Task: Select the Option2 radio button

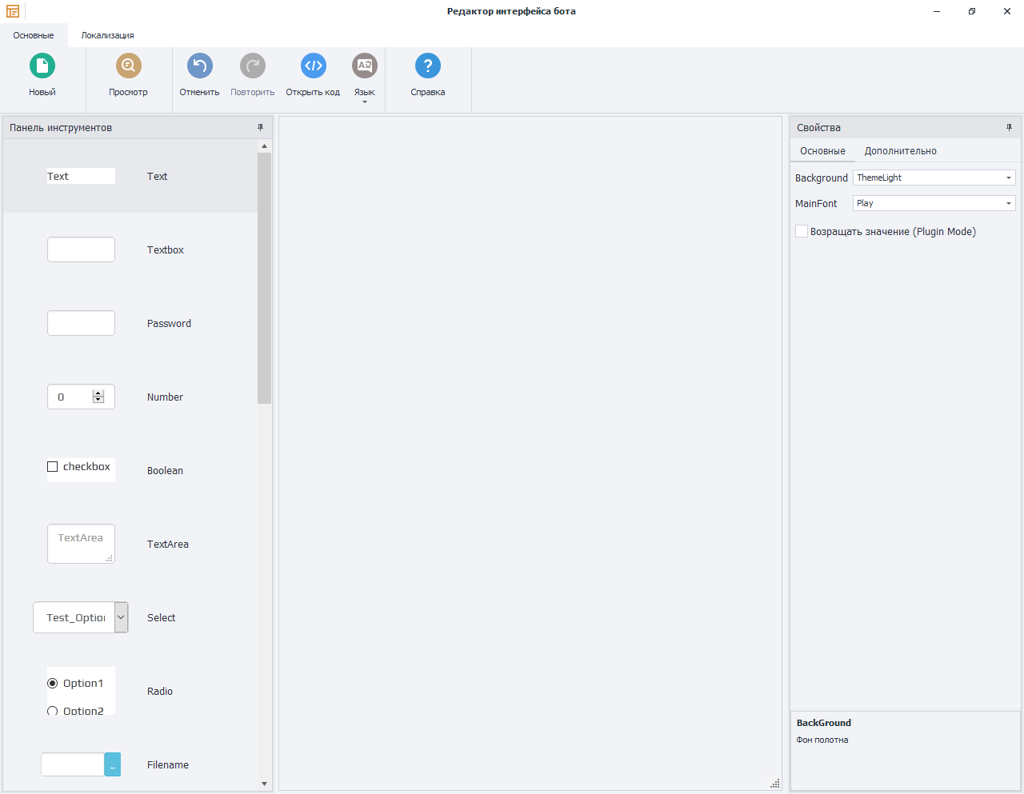Action: coord(52,710)
